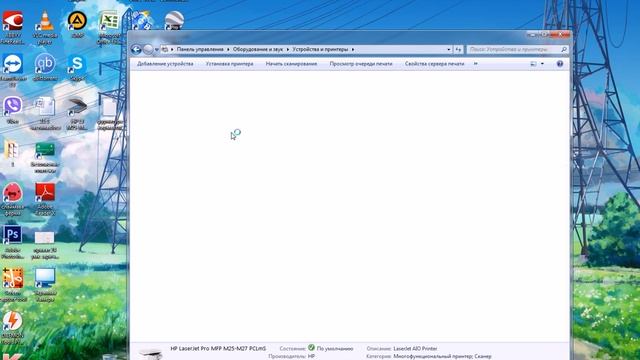640x360 pixels.
Task: Expand the arrow after Устройства и принтеры breadcrumb
Action: coord(353,49)
